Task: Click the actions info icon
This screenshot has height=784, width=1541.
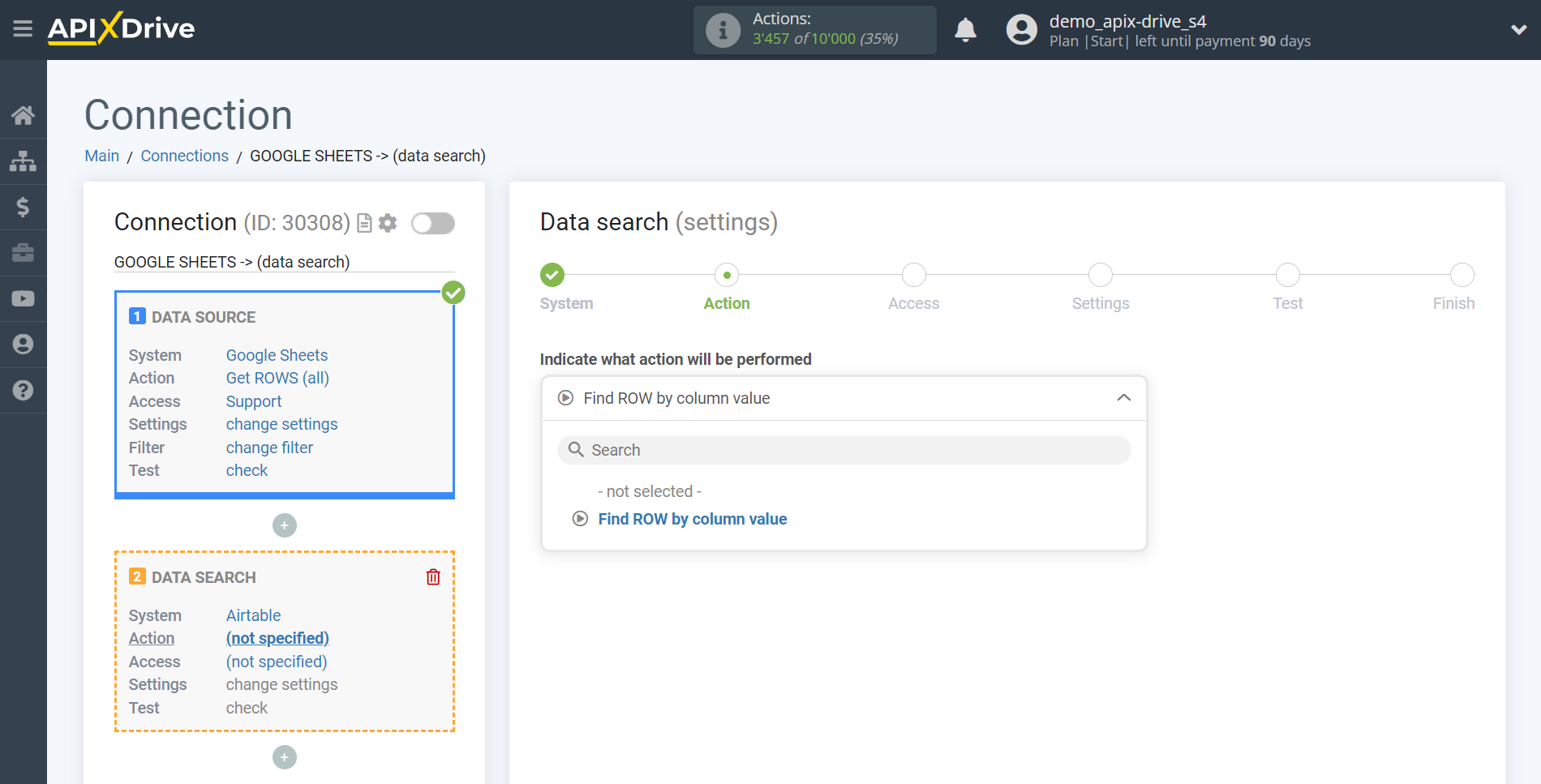Action: (x=723, y=31)
